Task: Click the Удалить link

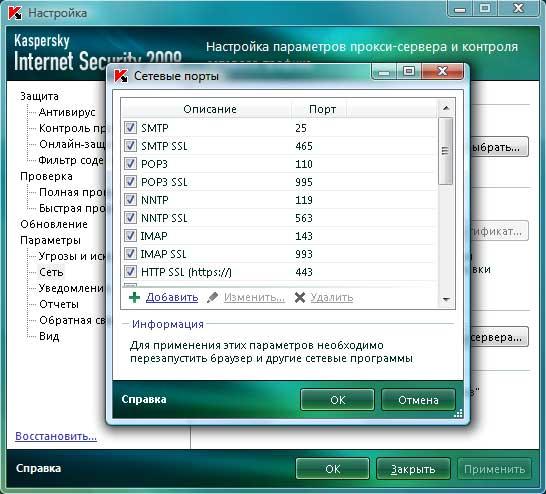Action: pos(332,297)
